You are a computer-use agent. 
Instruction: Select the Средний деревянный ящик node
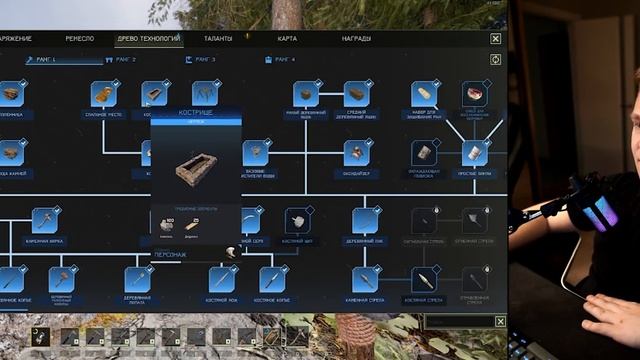pyautogui.click(x=357, y=94)
